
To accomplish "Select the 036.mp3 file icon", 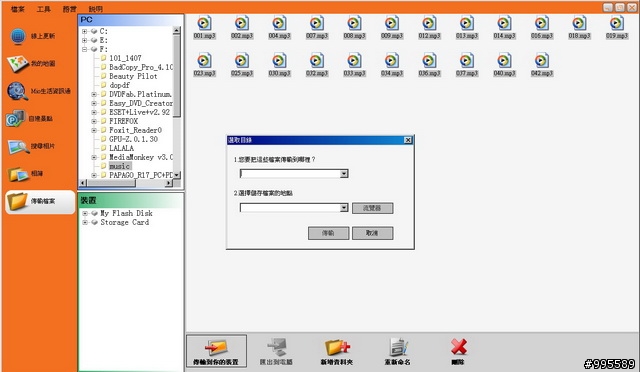I will (429, 61).
